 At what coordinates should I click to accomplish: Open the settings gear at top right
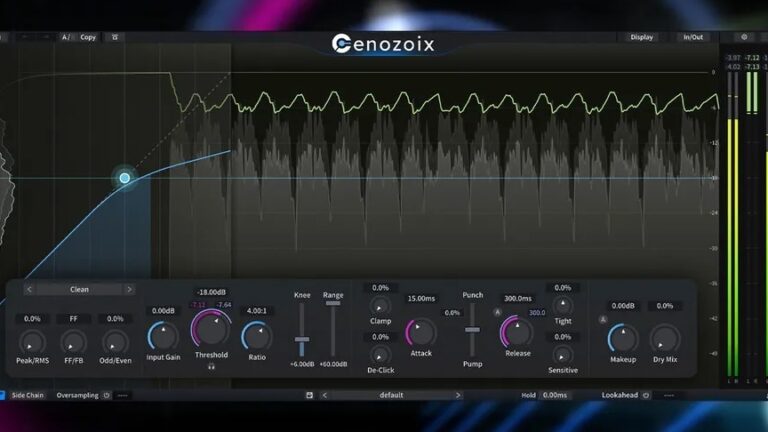coord(744,37)
